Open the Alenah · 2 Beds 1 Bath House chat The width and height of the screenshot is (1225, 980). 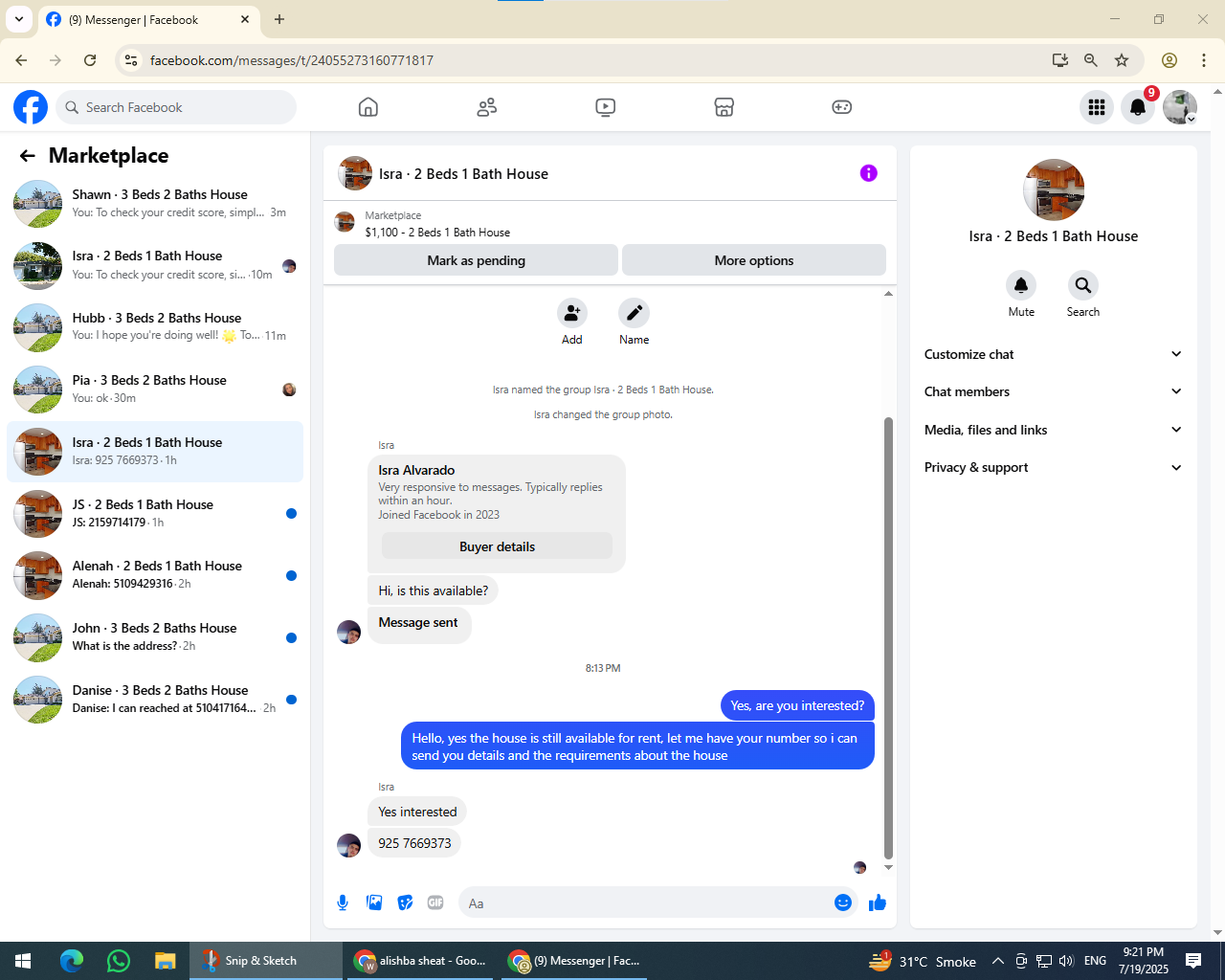(x=155, y=574)
